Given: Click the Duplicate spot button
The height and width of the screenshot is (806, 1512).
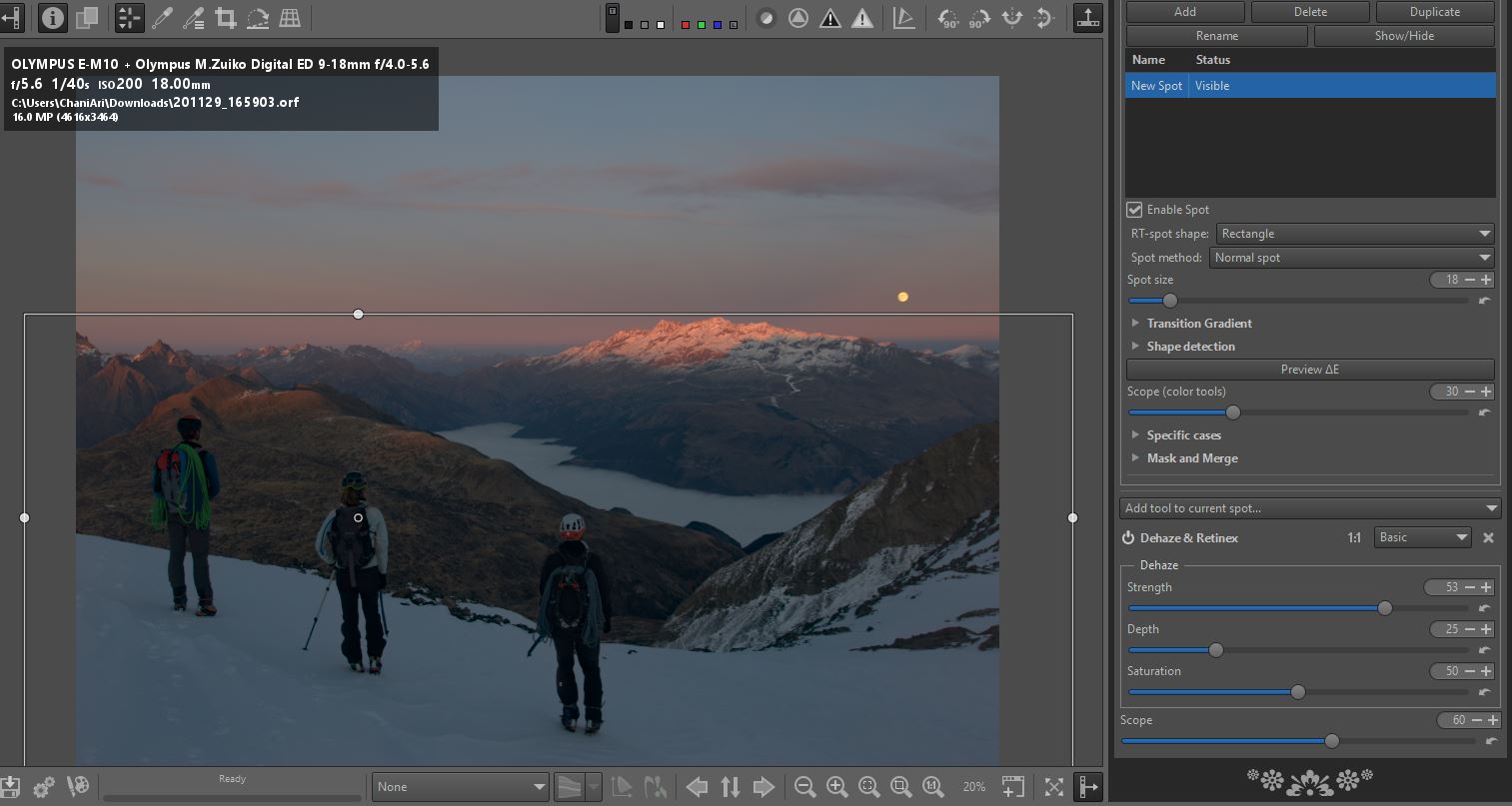Looking at the screenshot, I should click(x=1434, y=12).
